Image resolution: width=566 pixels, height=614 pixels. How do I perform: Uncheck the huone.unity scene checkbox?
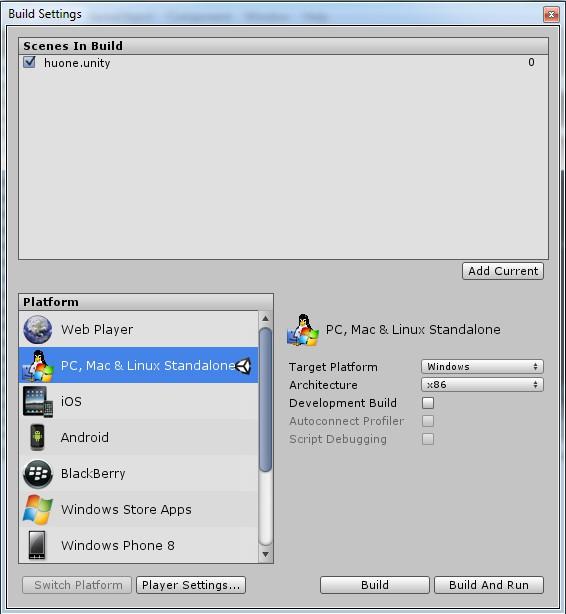29,62
